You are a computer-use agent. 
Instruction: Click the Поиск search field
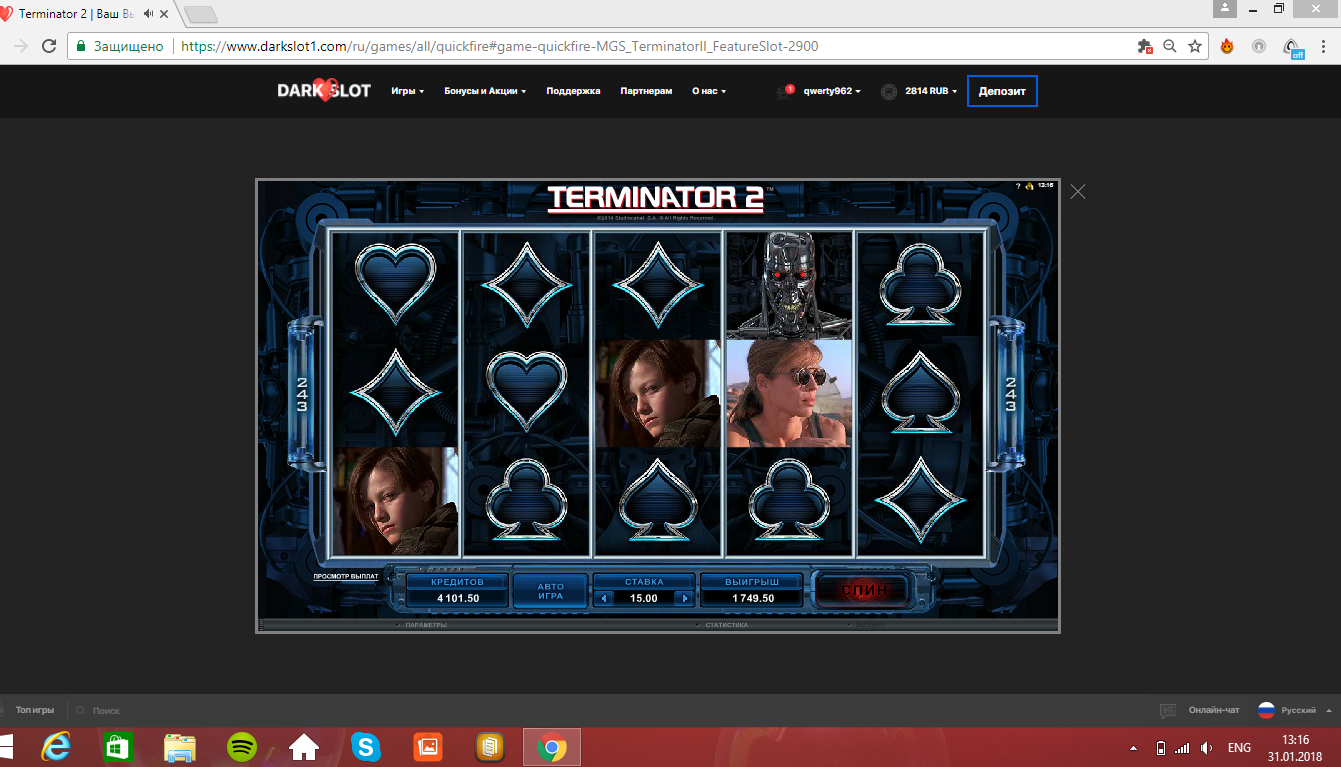click(x=106, y=711)
